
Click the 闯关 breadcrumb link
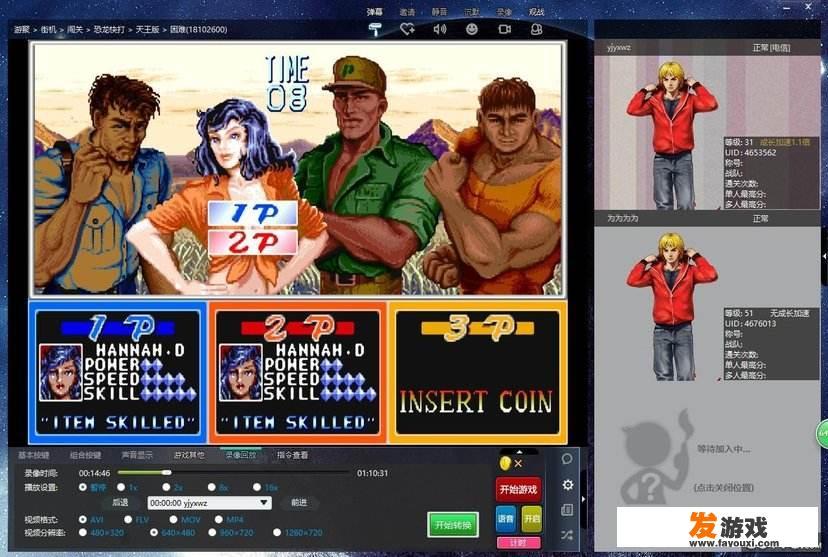point(75,30)
